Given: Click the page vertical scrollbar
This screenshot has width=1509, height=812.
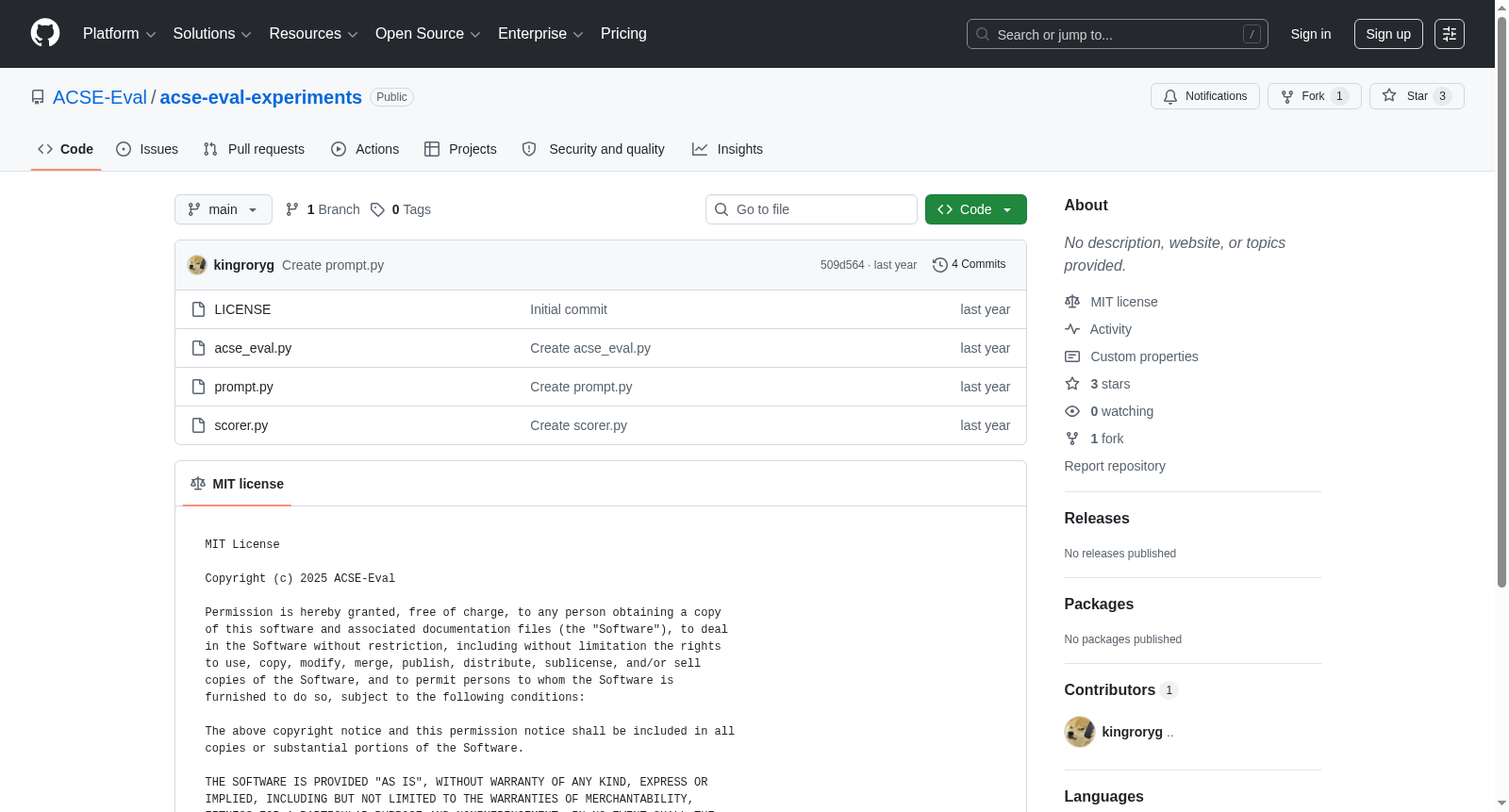Looking at the screenshot, I should 1501,302.
